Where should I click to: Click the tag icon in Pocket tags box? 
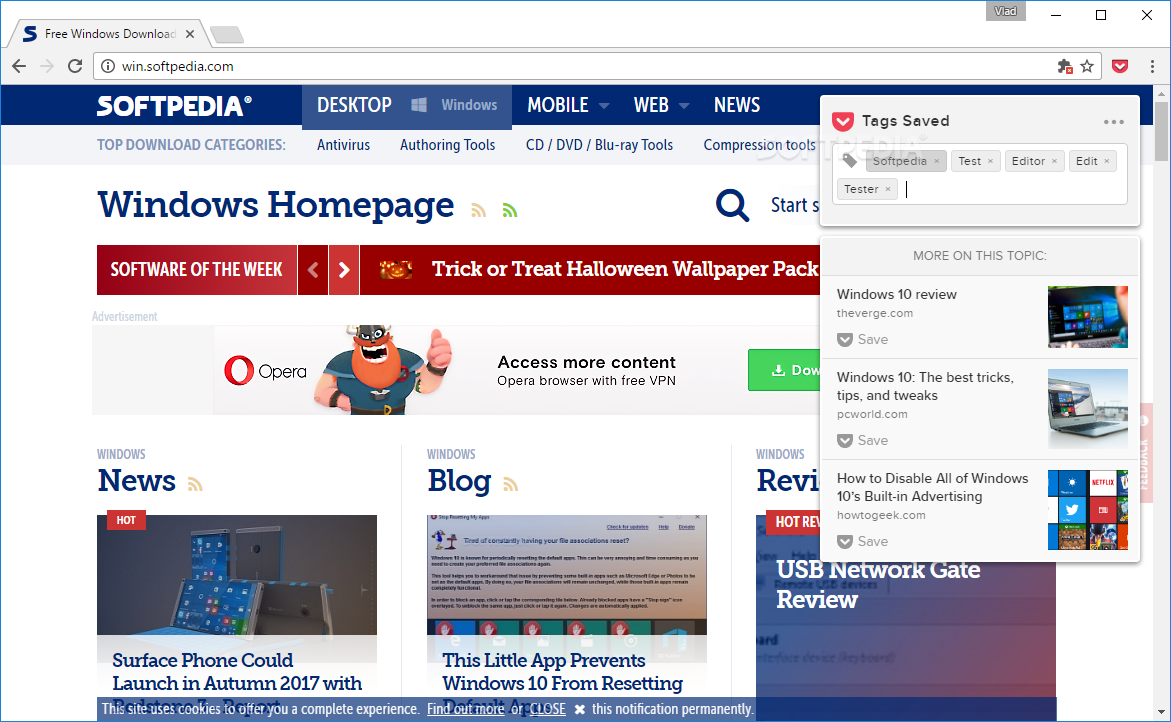pyautogui.click(x=849, y=161)
